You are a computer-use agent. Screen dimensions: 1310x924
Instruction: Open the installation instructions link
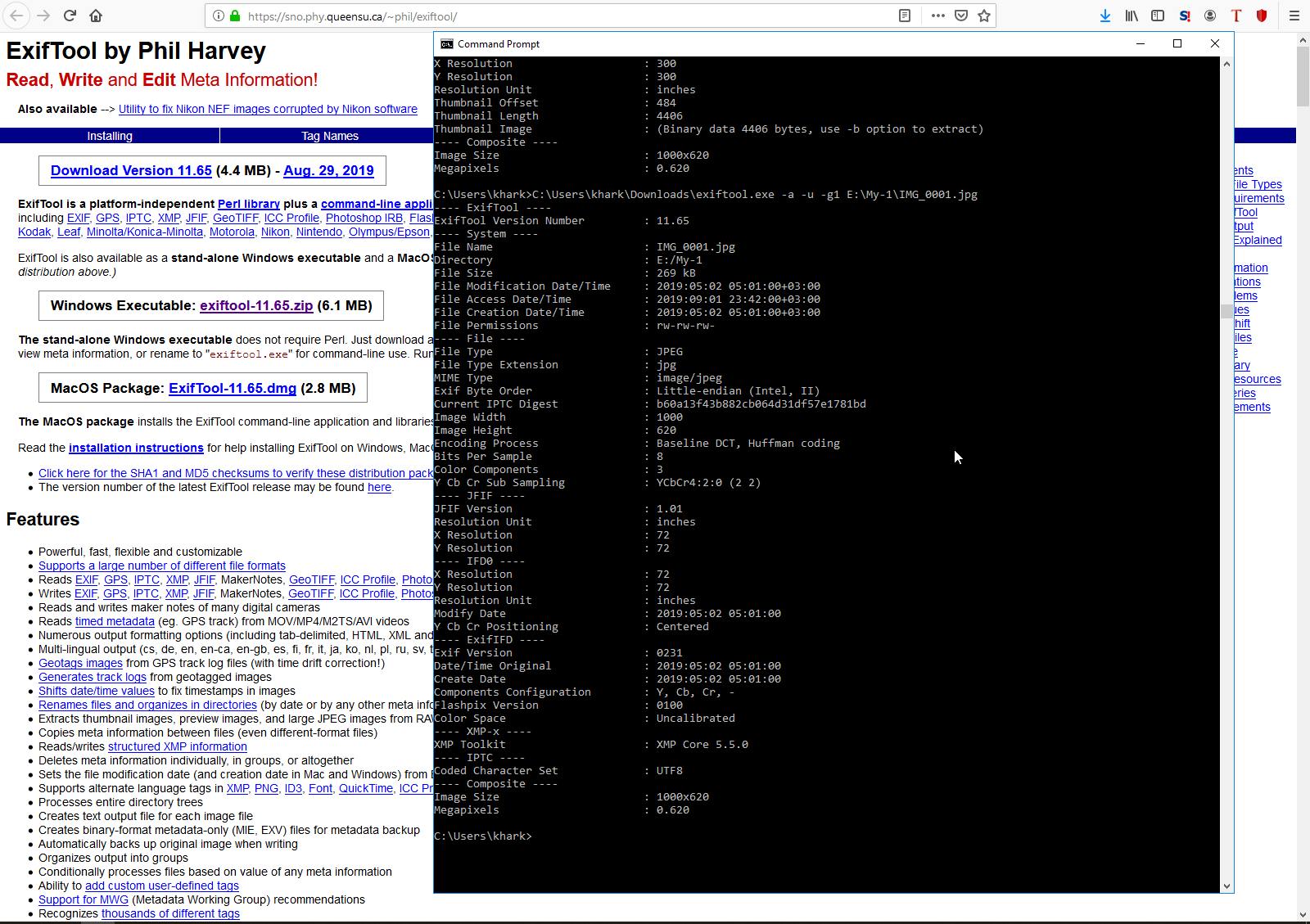coord(136,448)
